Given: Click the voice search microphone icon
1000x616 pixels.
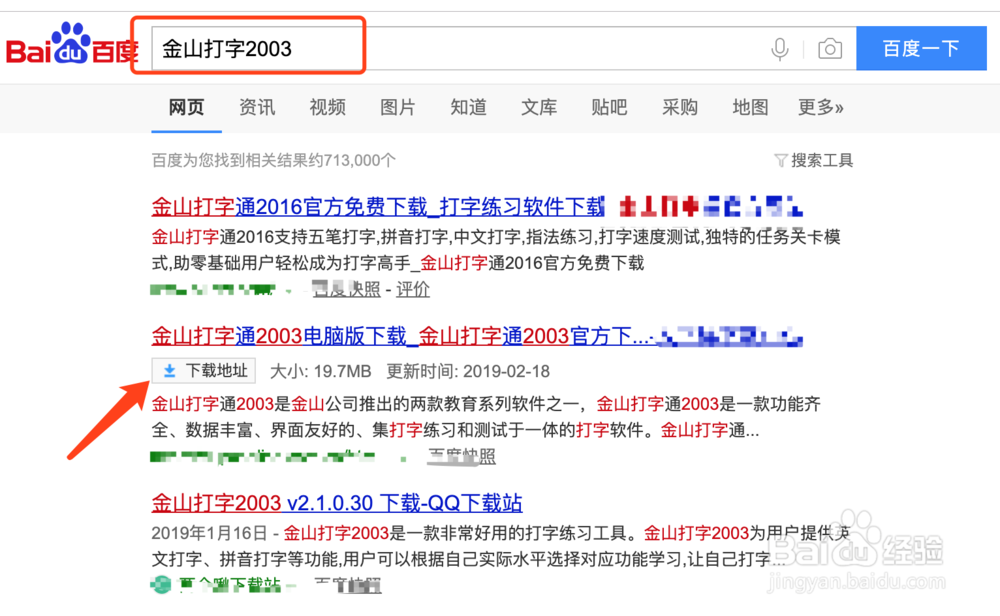Looking at the screenshot, I should point(780,47).
